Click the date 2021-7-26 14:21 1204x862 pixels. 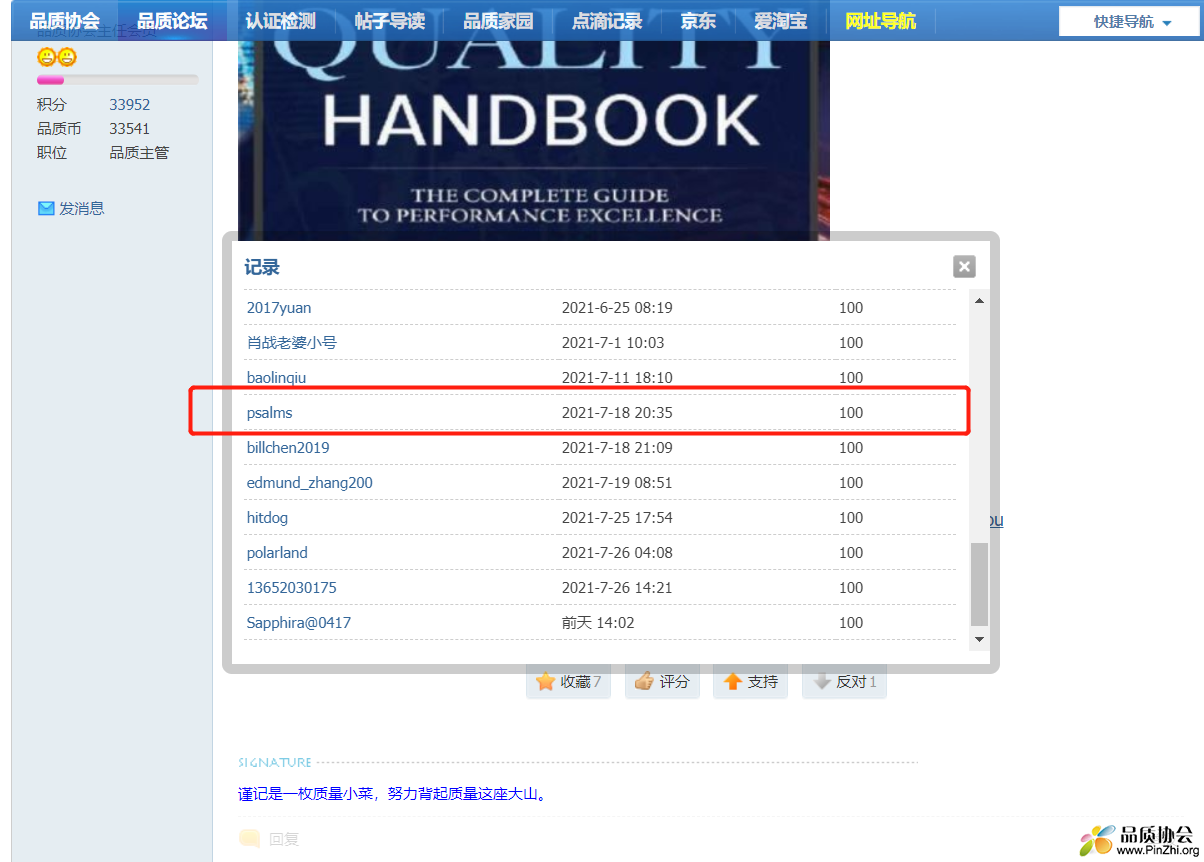click(x=617, y=588)
